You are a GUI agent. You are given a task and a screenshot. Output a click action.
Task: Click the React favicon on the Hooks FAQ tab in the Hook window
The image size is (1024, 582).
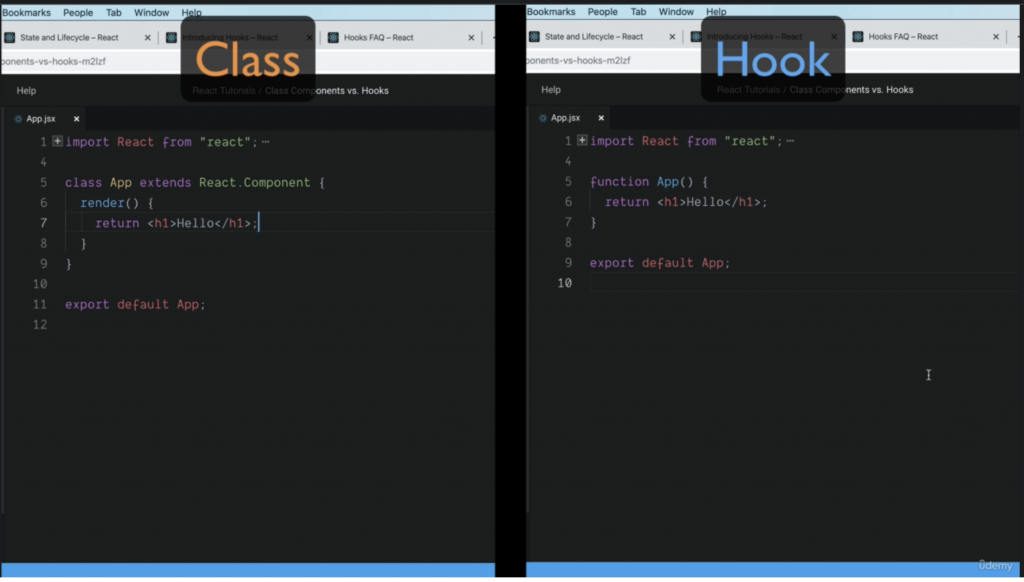pyautogui.click(x=858, y=37)
